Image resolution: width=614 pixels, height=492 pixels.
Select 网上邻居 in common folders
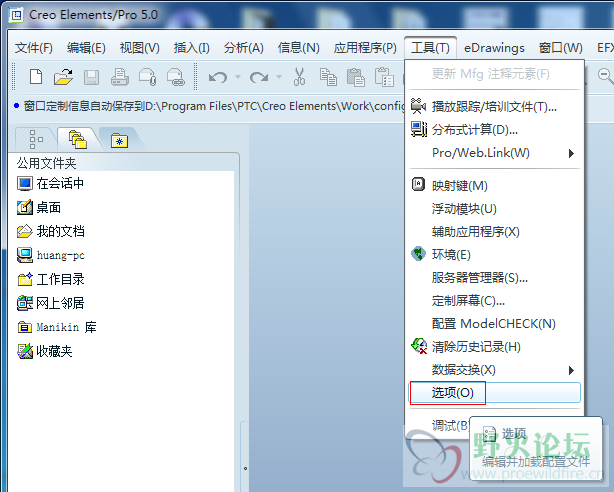pos(51,303)
